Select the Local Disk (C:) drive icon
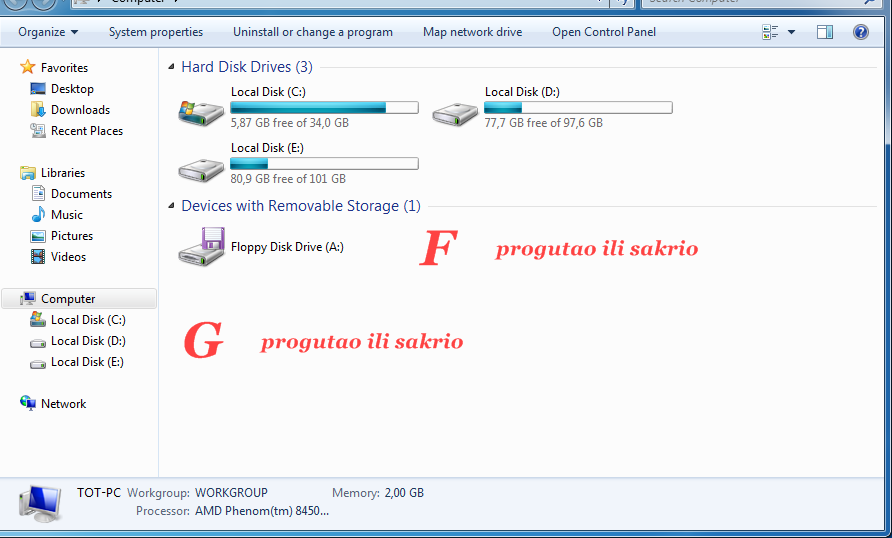Screen dimensions: 892x538 201,113
